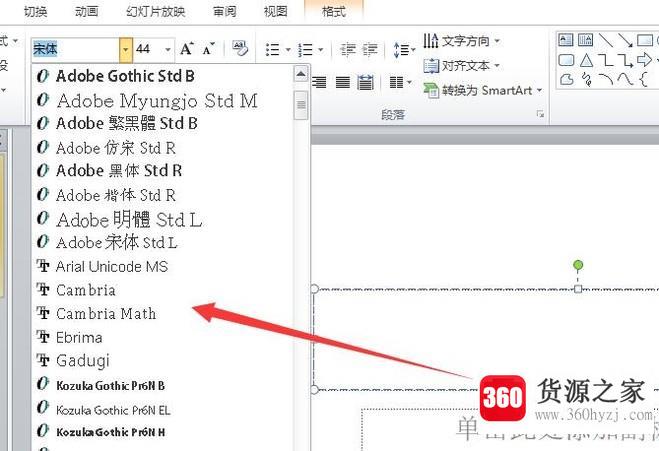Select the Text Box shape
659x451 pixels.
[566, 40]
